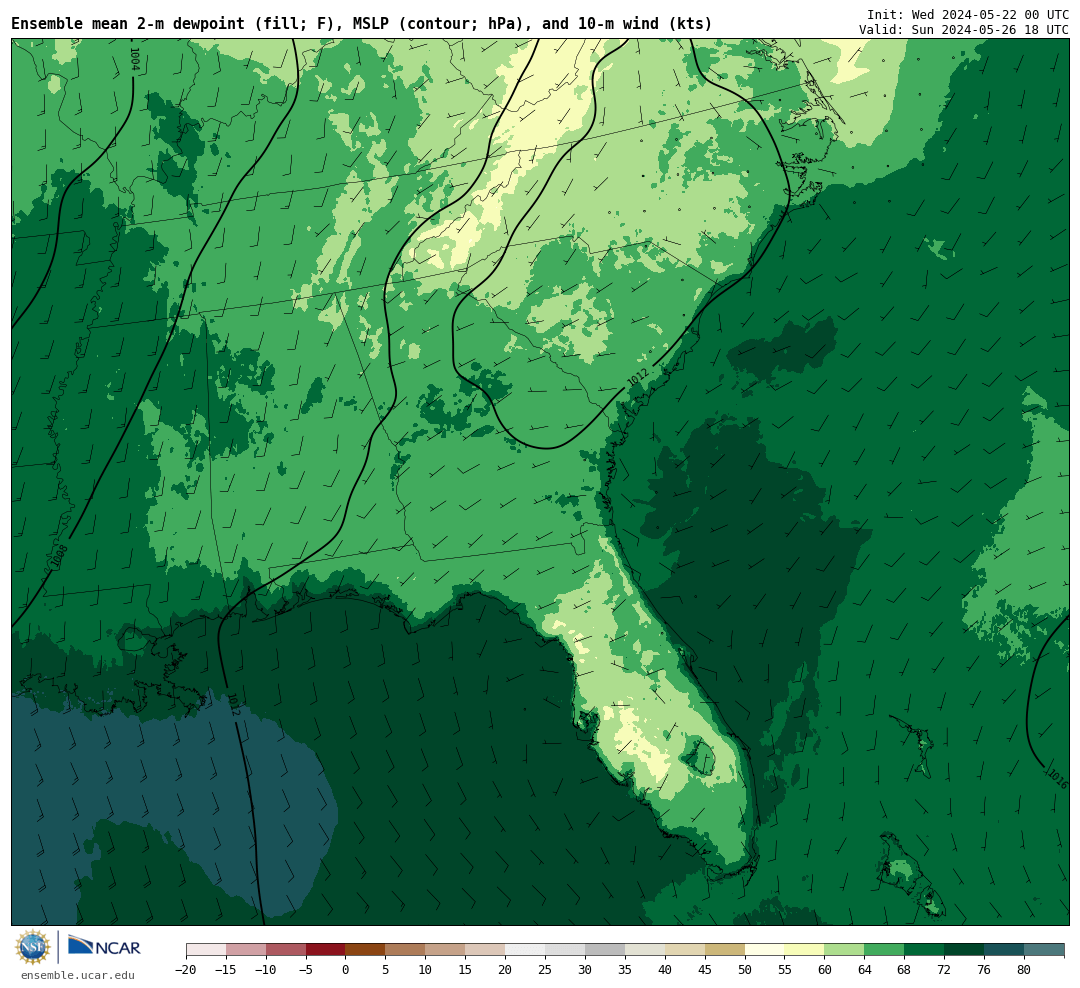The width and height of the screenshot is (1080, 988).
Task: Click the colorbar tick label 40
Action: (x=665, y=969)
